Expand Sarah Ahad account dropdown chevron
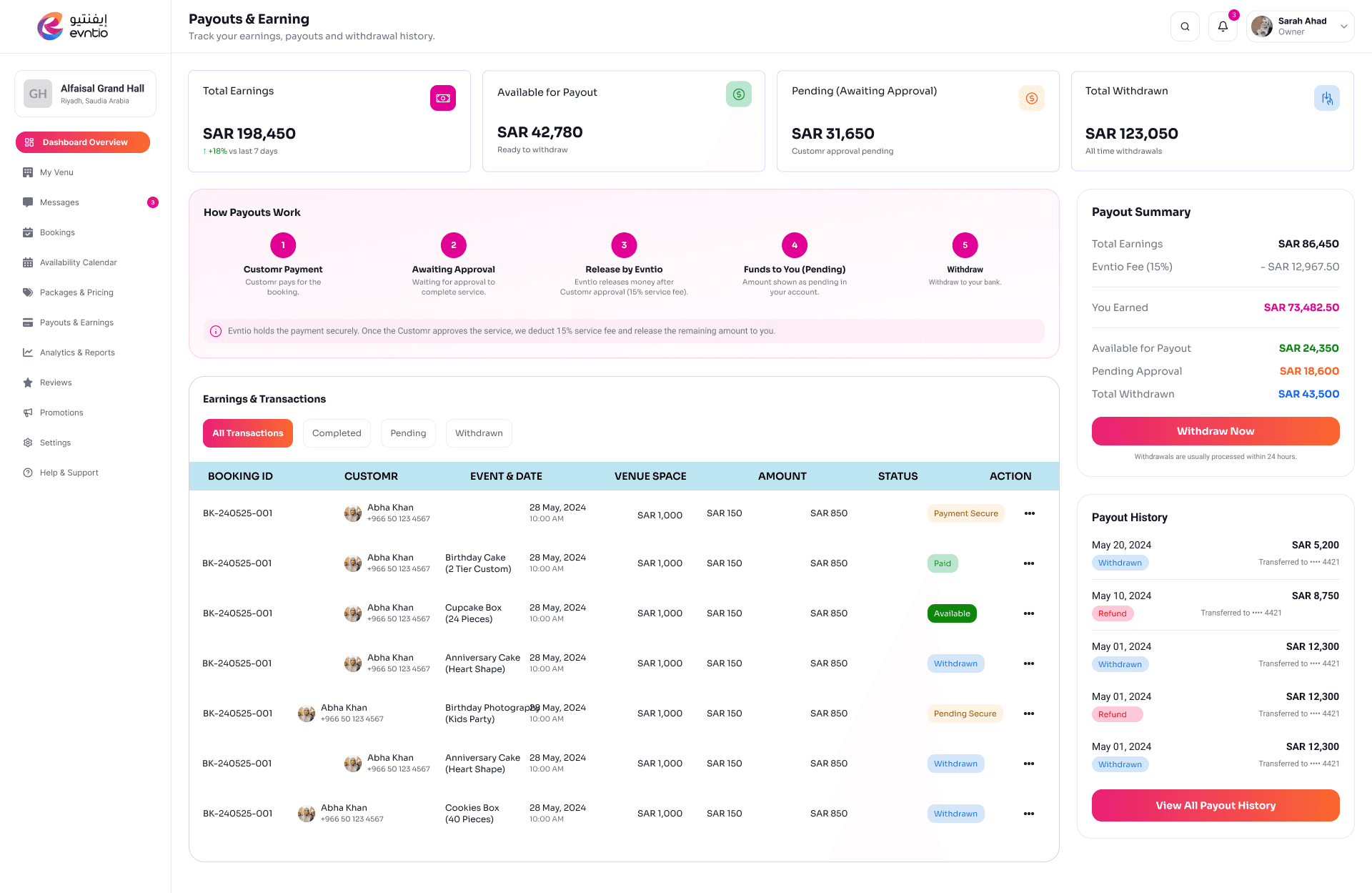 (1343, 26)
